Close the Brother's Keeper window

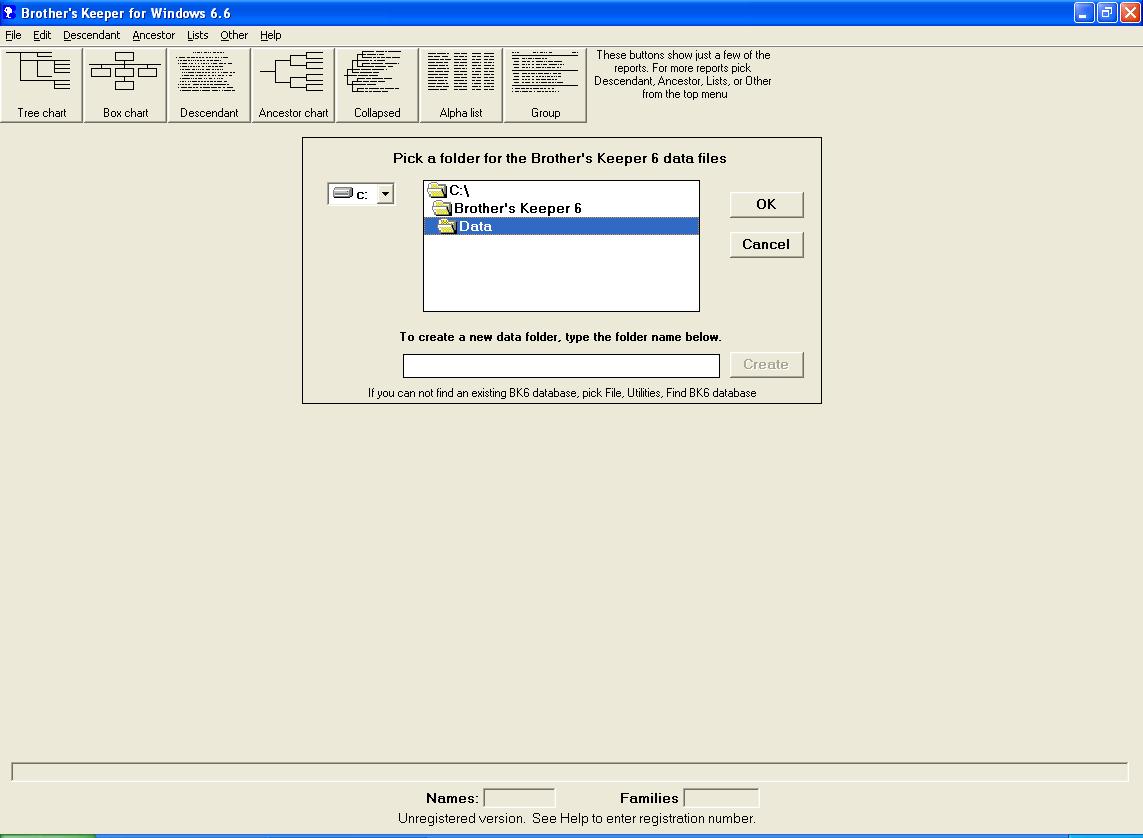click(1130, 12)
